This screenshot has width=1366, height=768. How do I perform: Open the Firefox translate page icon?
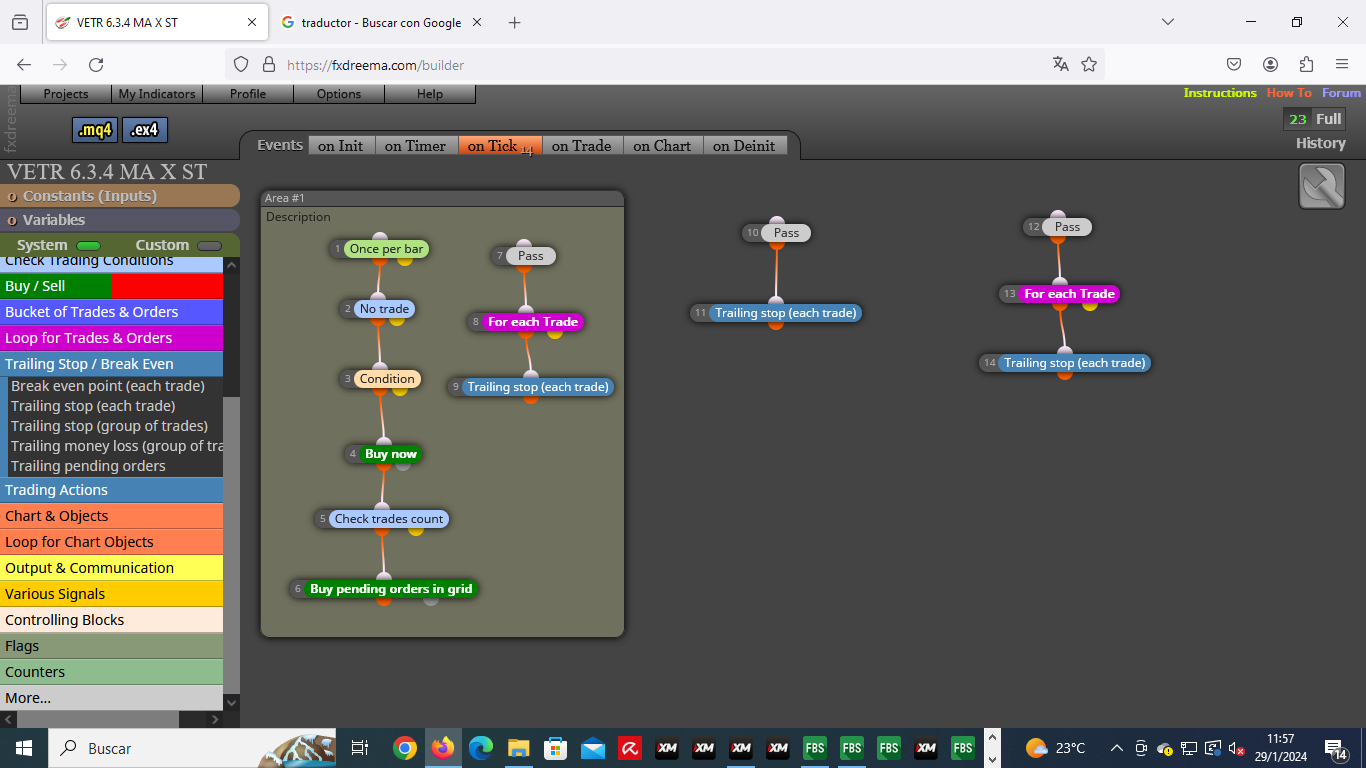(x=1061, y=64)
